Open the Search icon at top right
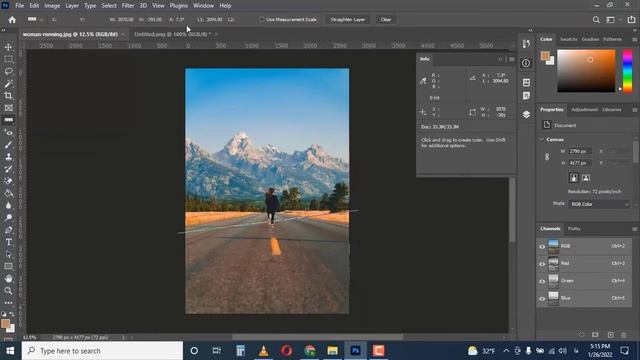The height and width of the screenshot is (360, 640). [x=596, y=20]
